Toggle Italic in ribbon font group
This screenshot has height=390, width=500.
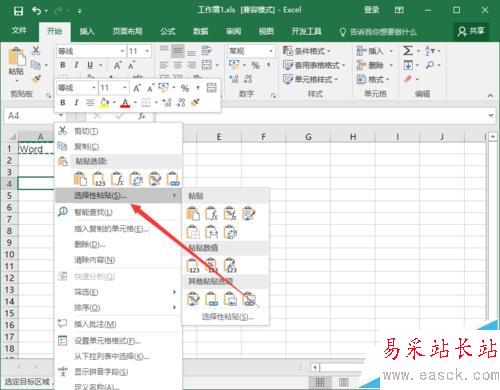(x=76, y=65)
